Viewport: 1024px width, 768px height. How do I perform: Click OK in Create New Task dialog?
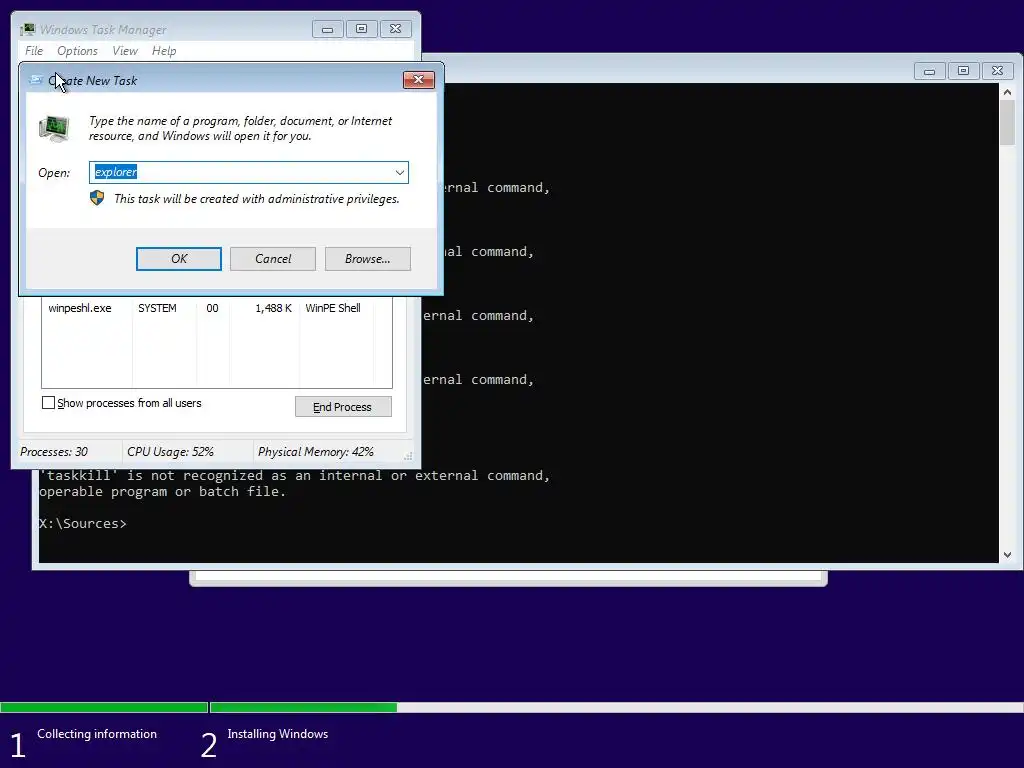178,259
